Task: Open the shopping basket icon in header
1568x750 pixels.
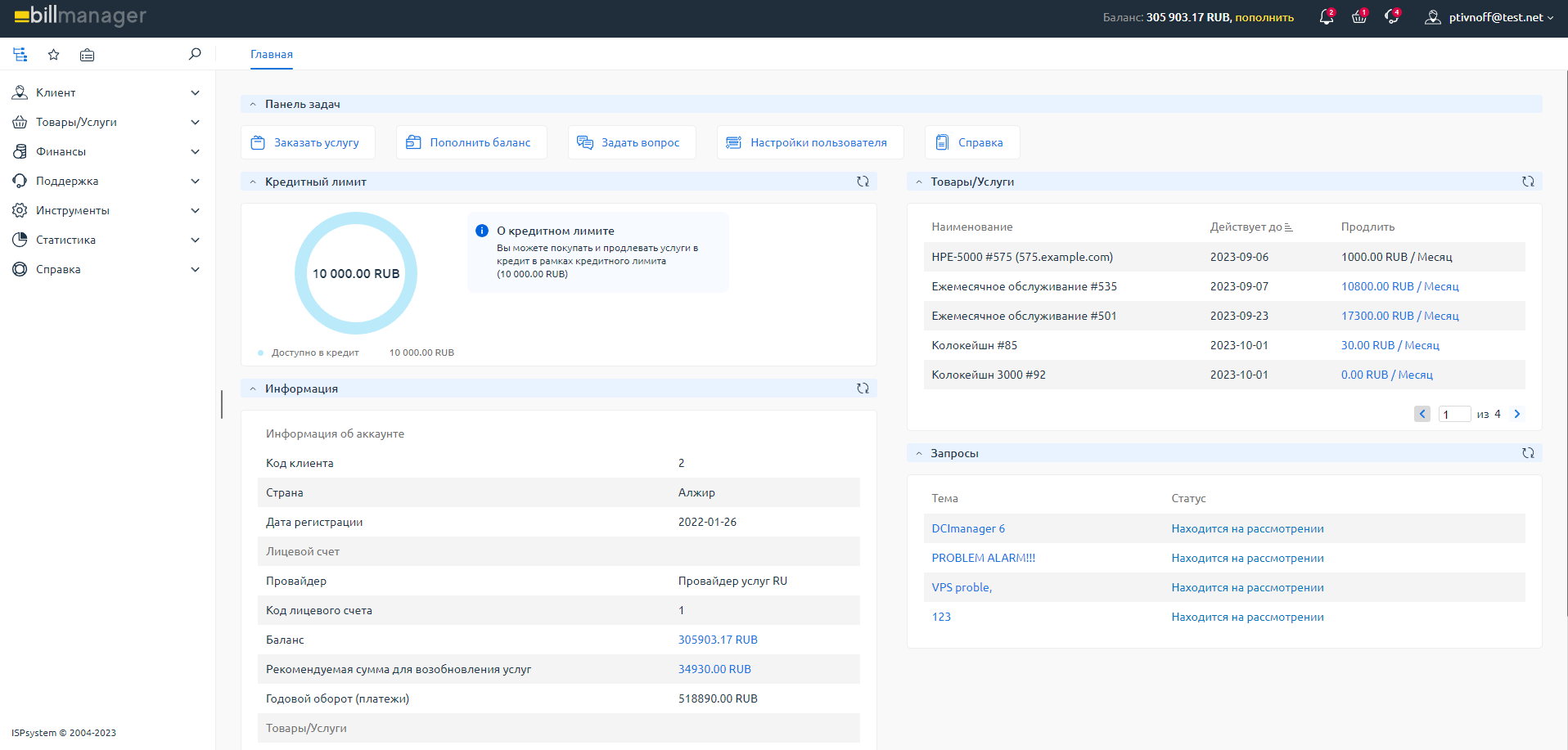Action: 1359,17
